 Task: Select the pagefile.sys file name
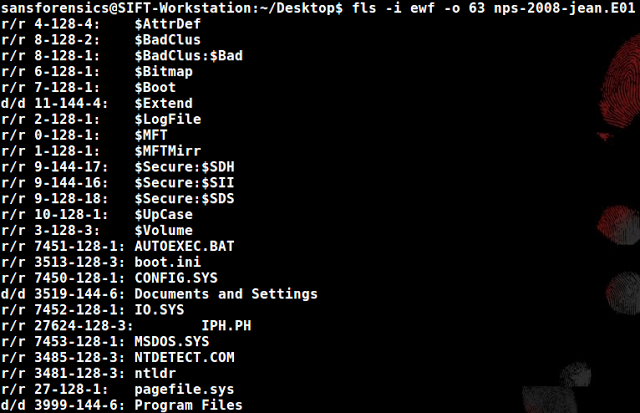(x=184, y=389)
